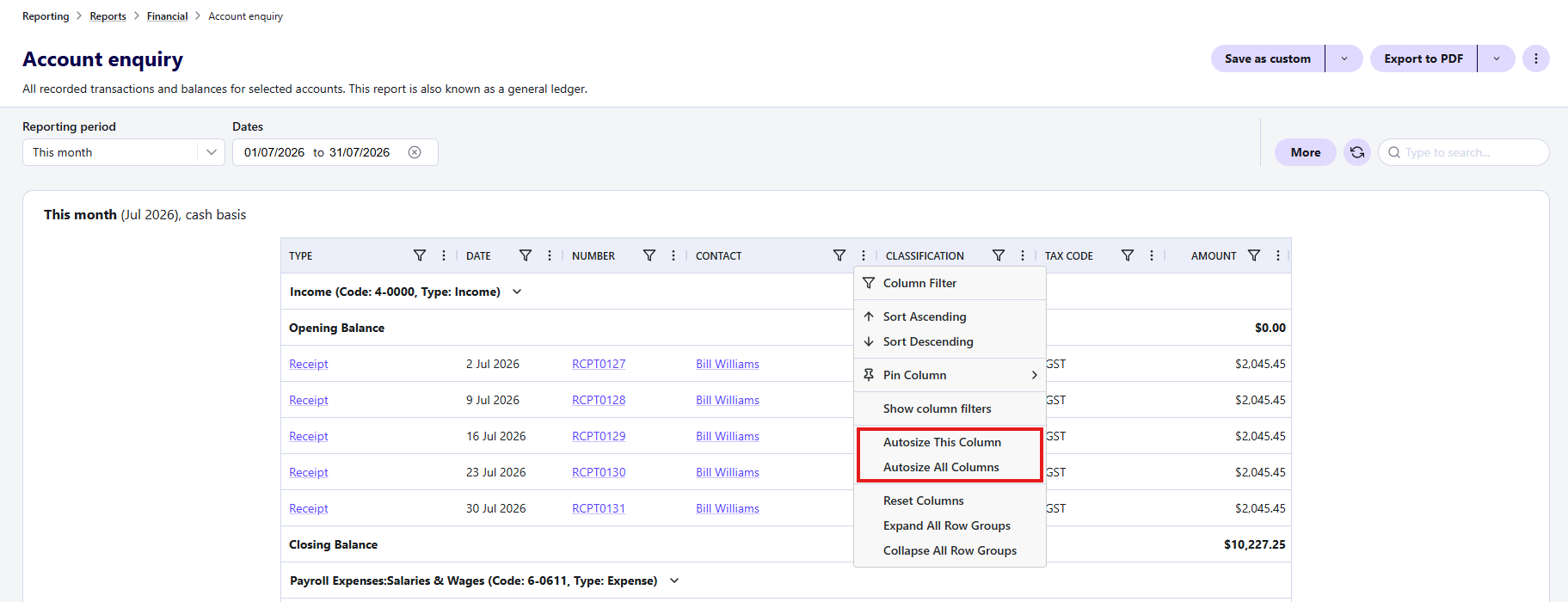This screenshot has height=602, width=1568.
Task: Open the Receipt link dated 16 Jul 2026
Action: tap(309, 436)
